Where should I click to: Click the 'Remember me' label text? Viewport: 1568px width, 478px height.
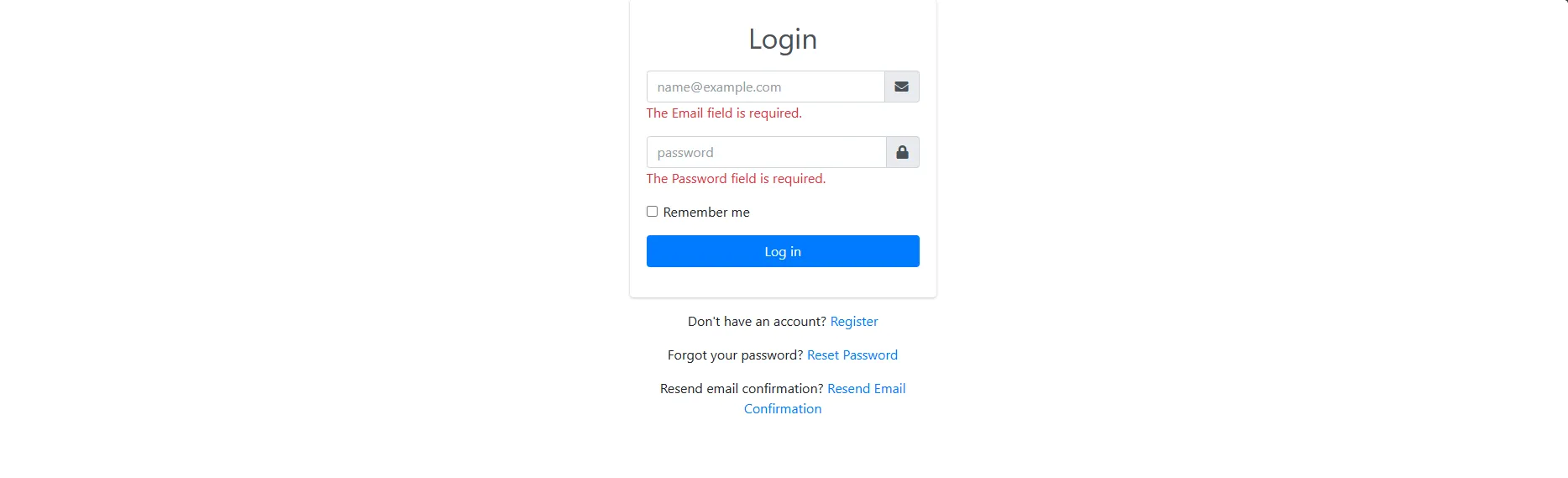click(x=705, y=213)
